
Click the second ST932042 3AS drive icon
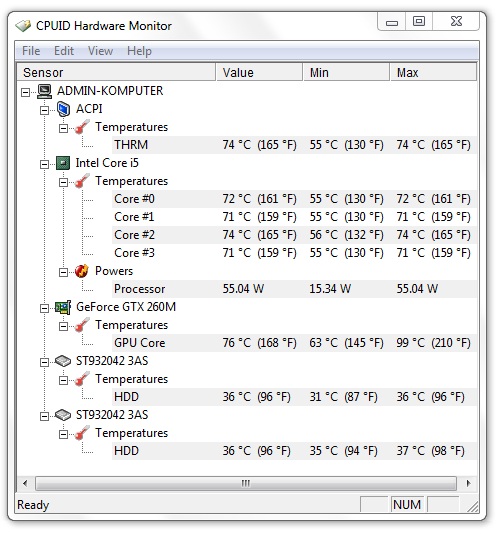63,415
